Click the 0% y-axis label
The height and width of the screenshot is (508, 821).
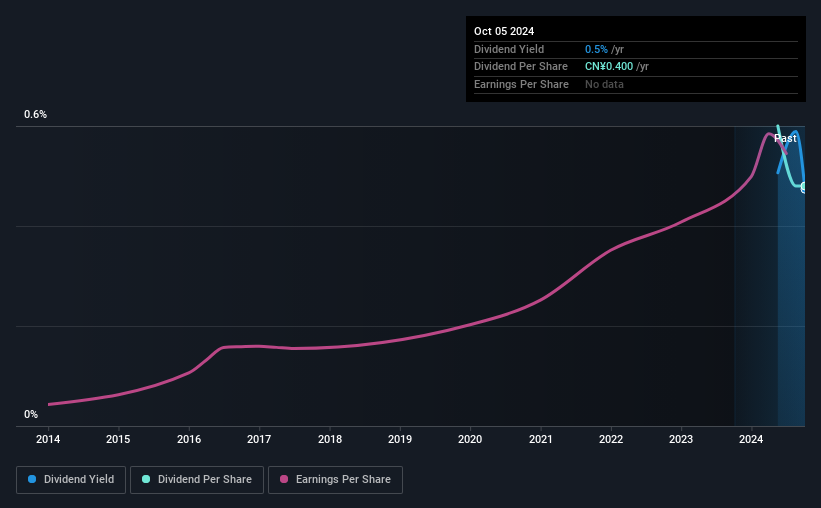click(x=31, y=414)
